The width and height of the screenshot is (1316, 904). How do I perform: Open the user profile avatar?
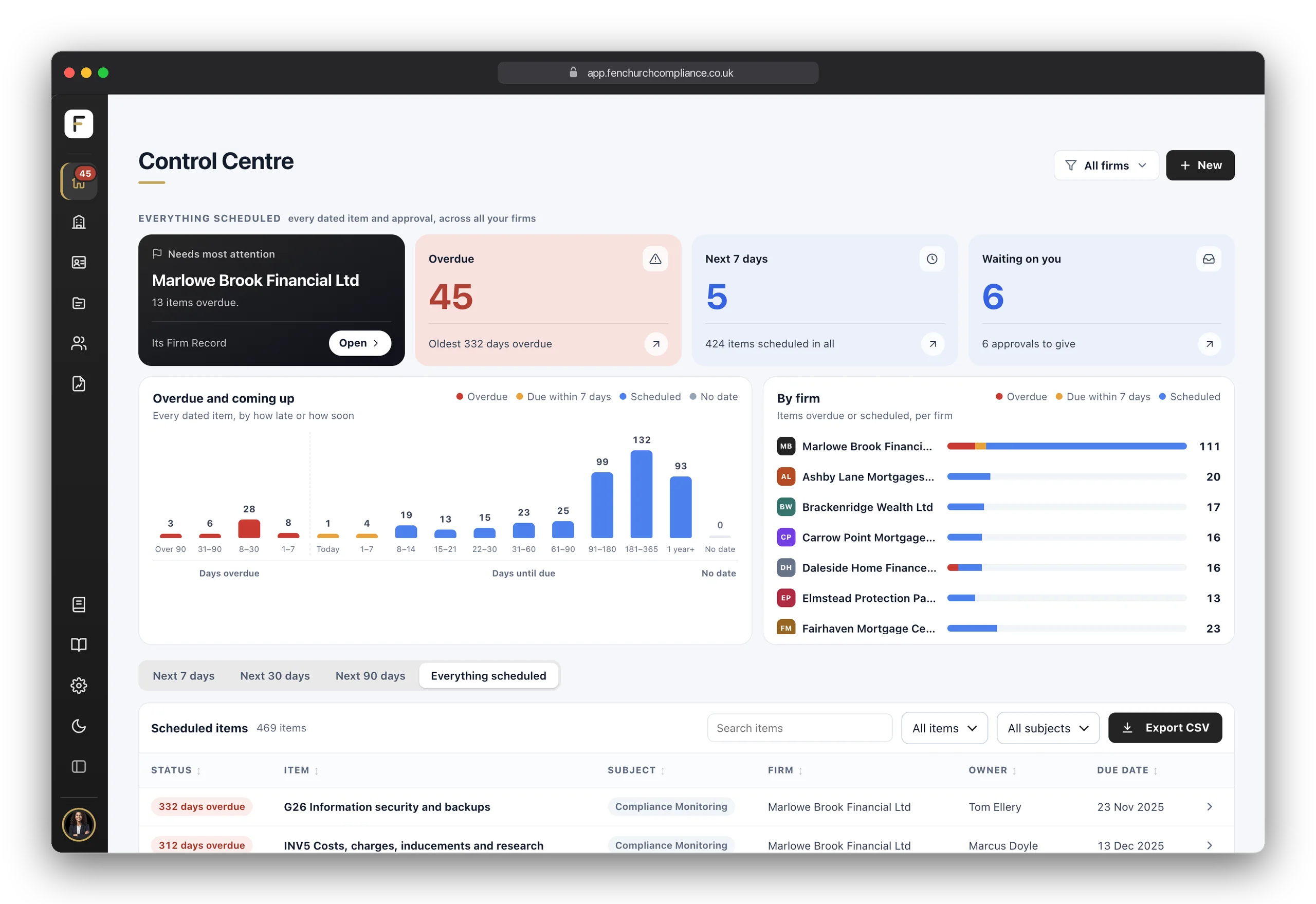tap(79, 824)
